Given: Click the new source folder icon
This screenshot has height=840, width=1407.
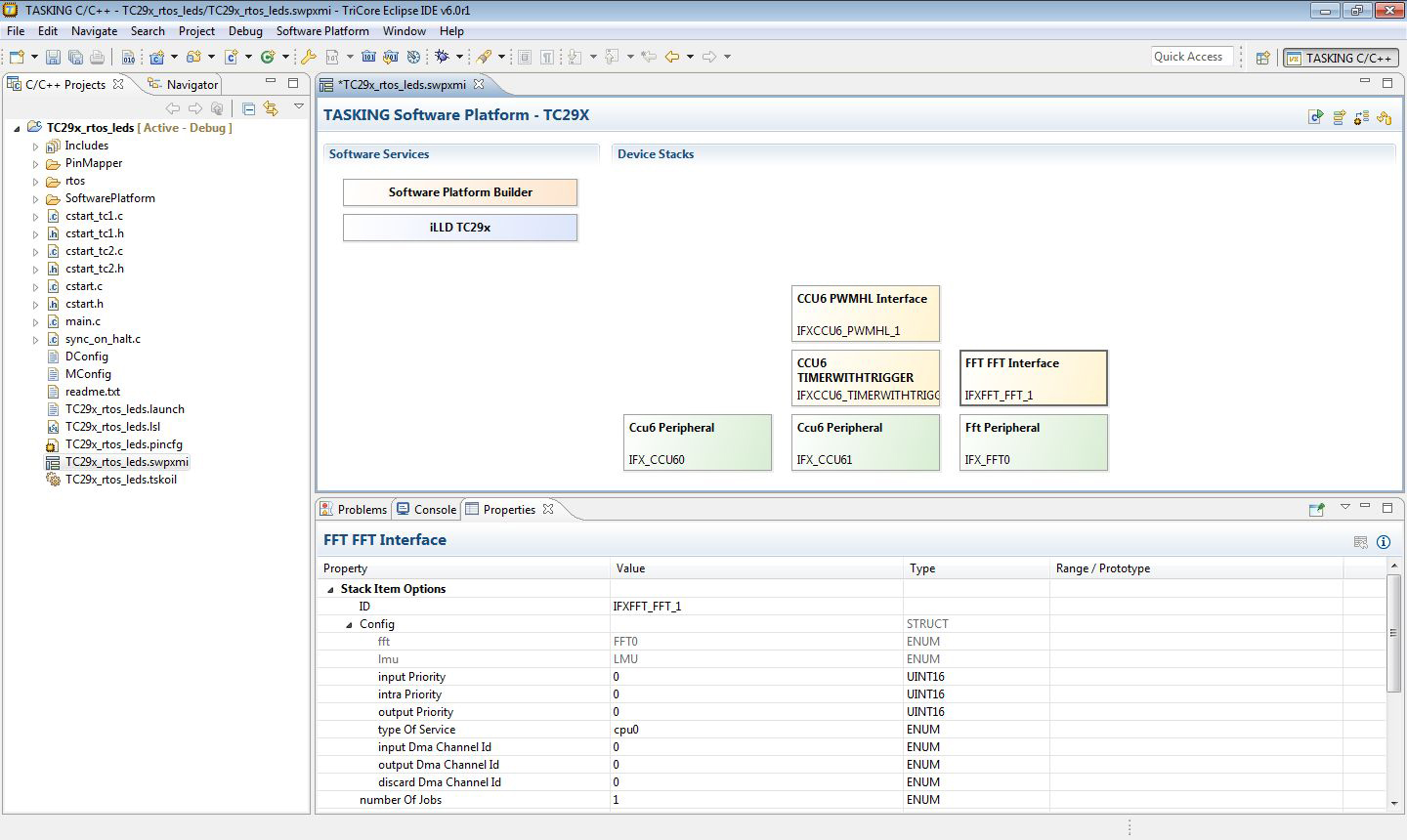Looking at the screenshot, I should 193,57.
